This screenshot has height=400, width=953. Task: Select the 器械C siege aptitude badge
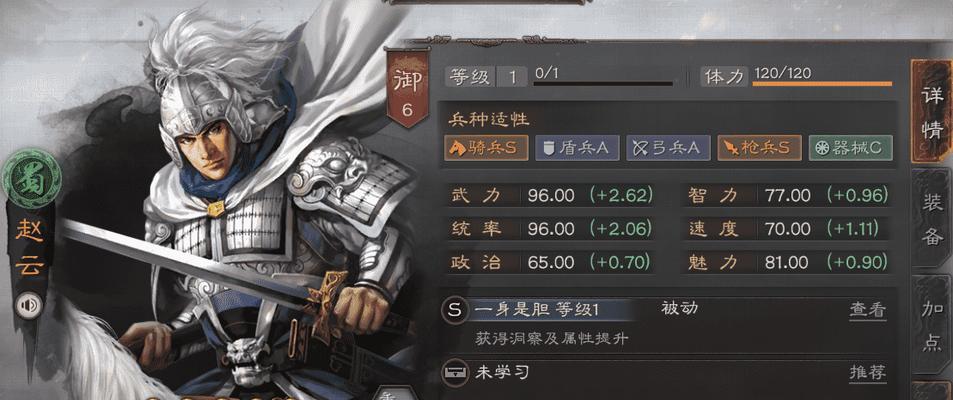point(850,148)
